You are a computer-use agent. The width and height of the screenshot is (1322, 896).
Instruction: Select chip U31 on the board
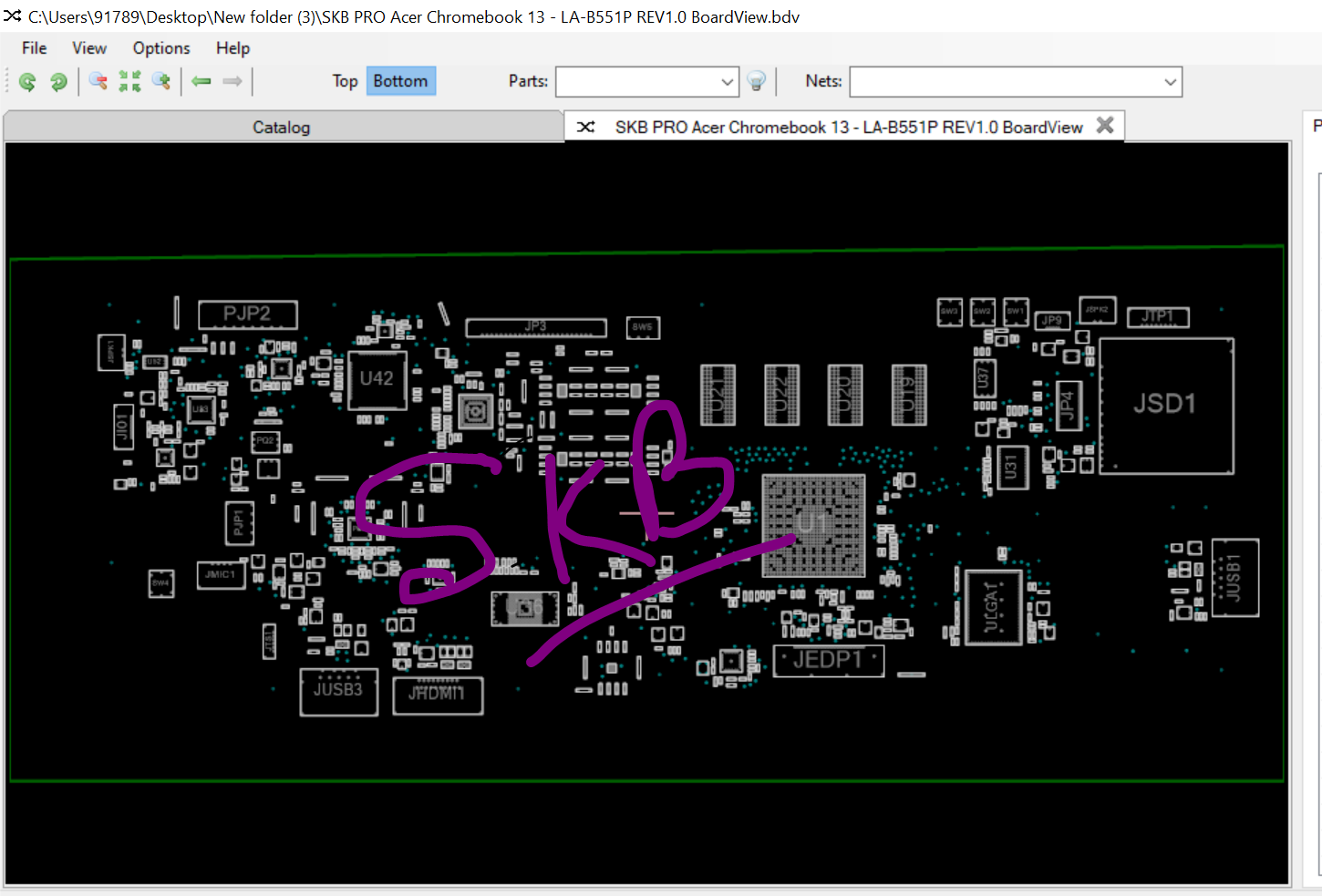1011,468
